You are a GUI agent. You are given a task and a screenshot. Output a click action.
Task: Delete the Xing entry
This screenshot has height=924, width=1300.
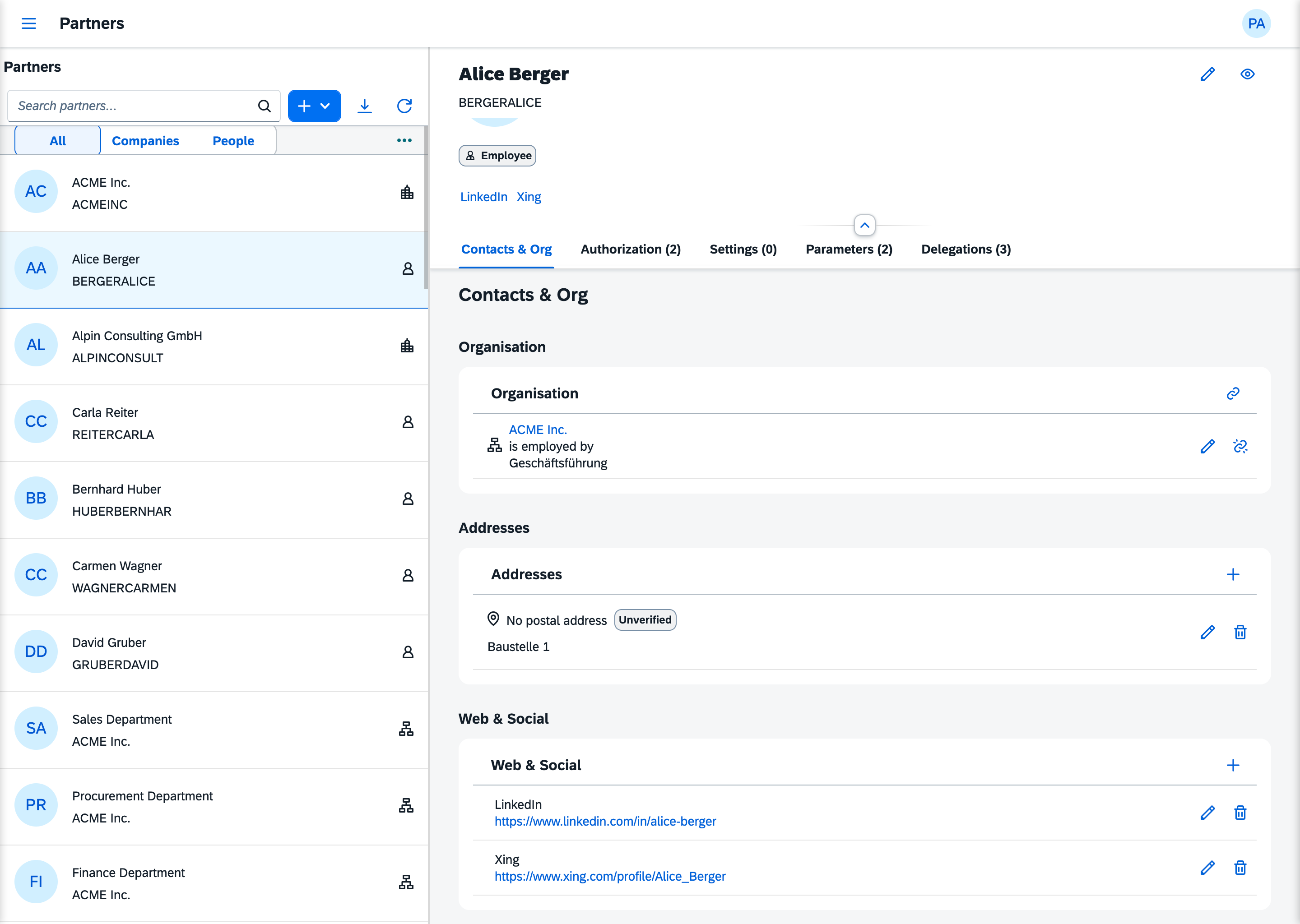(1240, 868)
